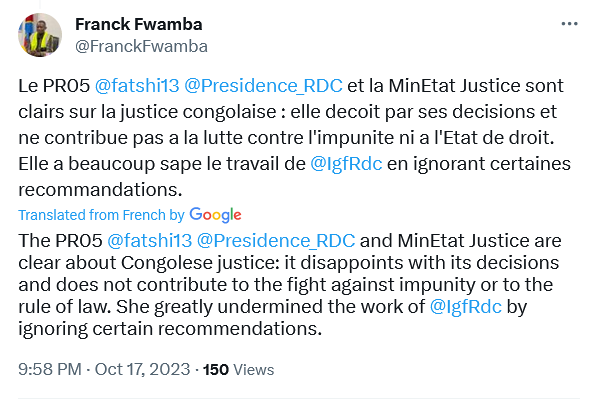Open @IgfRdc mention in French tweet
The height and width of the screenshot is (399, 598).
pos(346,164)
